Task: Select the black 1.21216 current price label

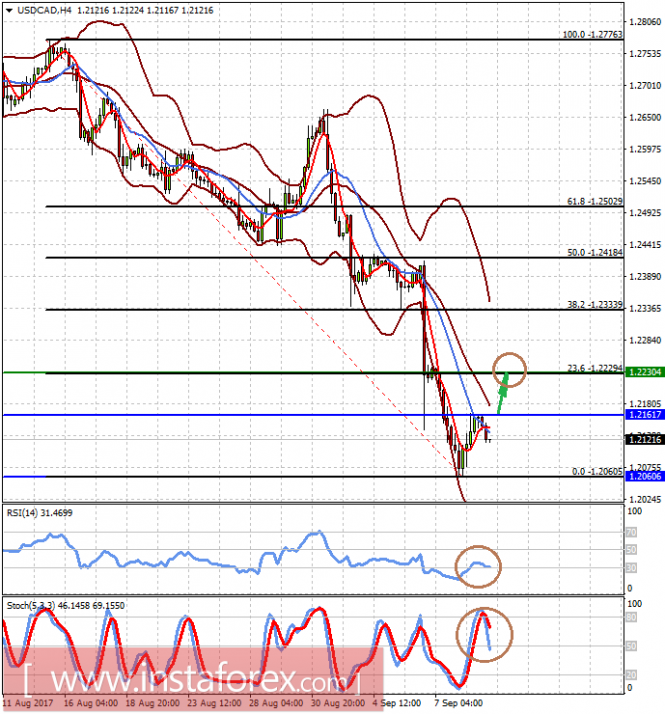Action: click(645, 439)
